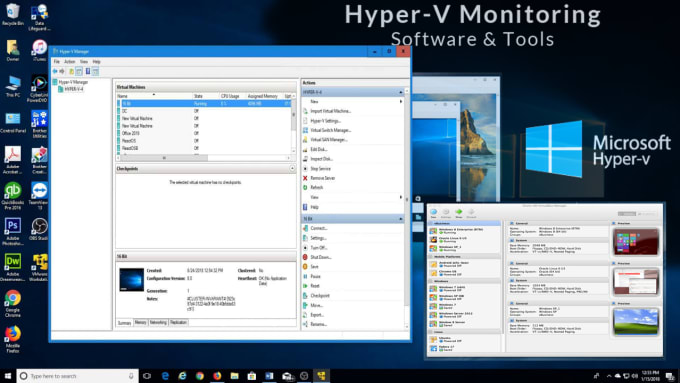Click the Turn Off action icon

click(305, 247)
